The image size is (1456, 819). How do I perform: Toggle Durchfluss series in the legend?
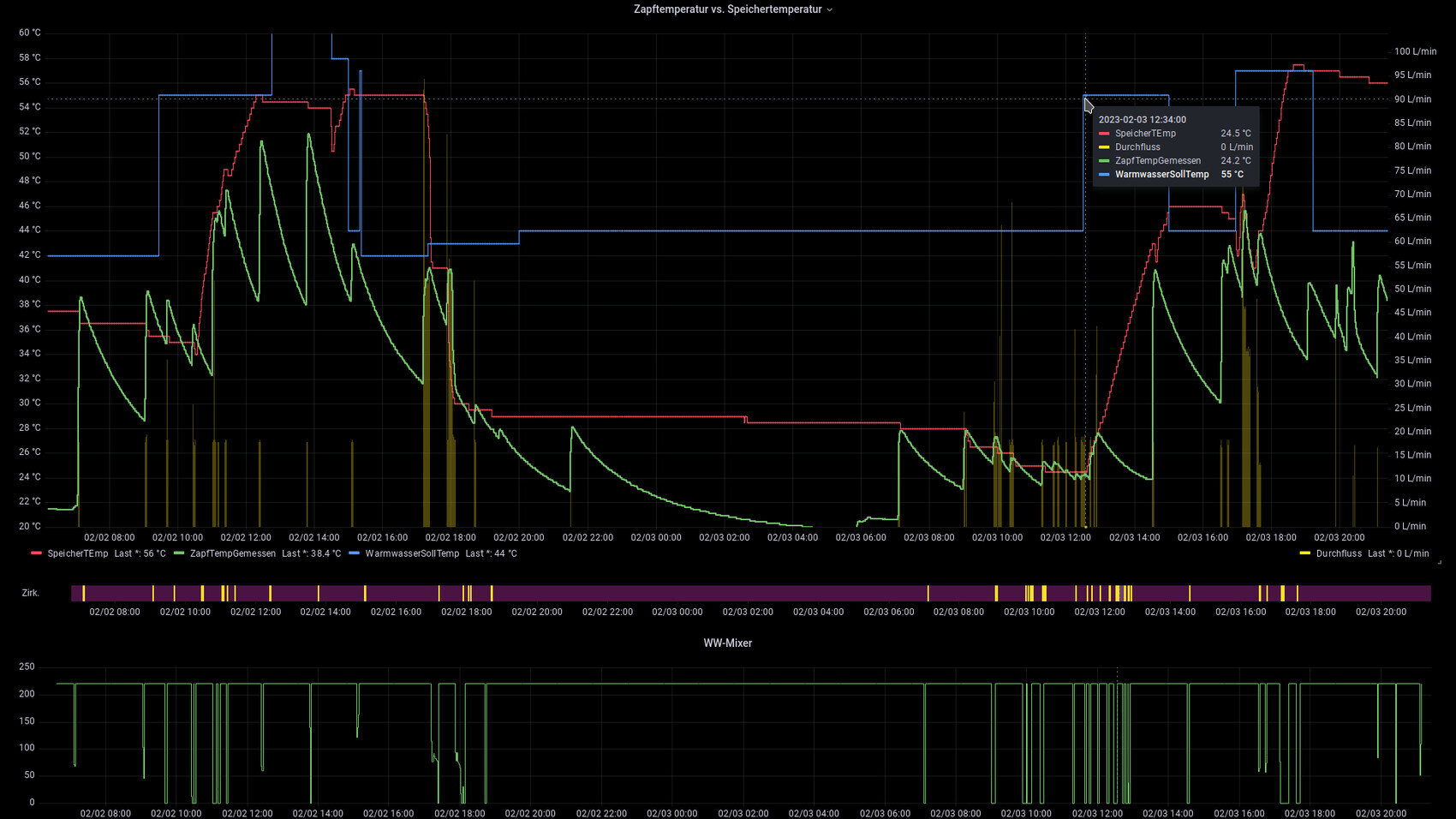point(1339,553)
